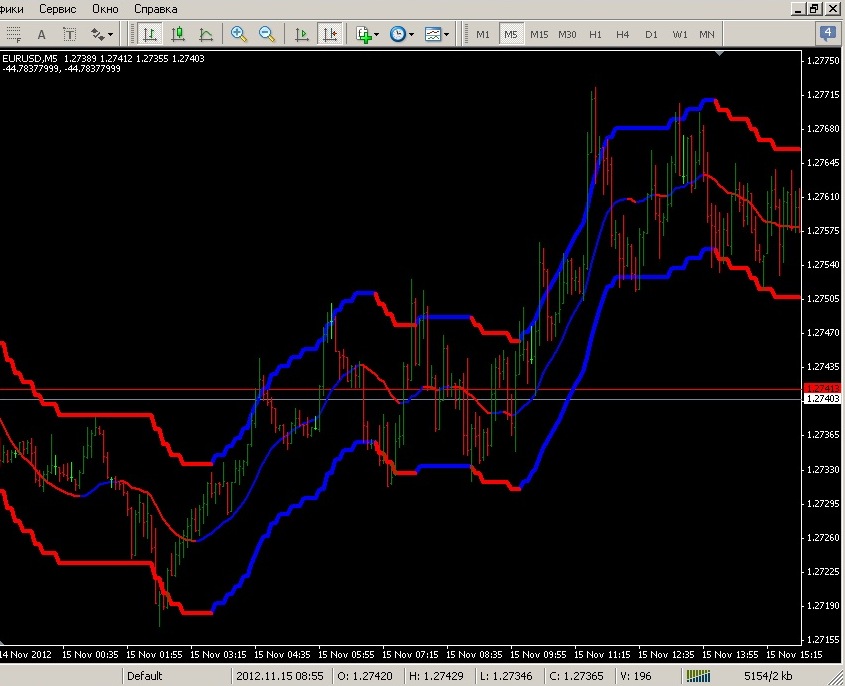The image size is (845, 686).
Task: Click the 1.27403 bid price label
Action: [x=822, y=399]
